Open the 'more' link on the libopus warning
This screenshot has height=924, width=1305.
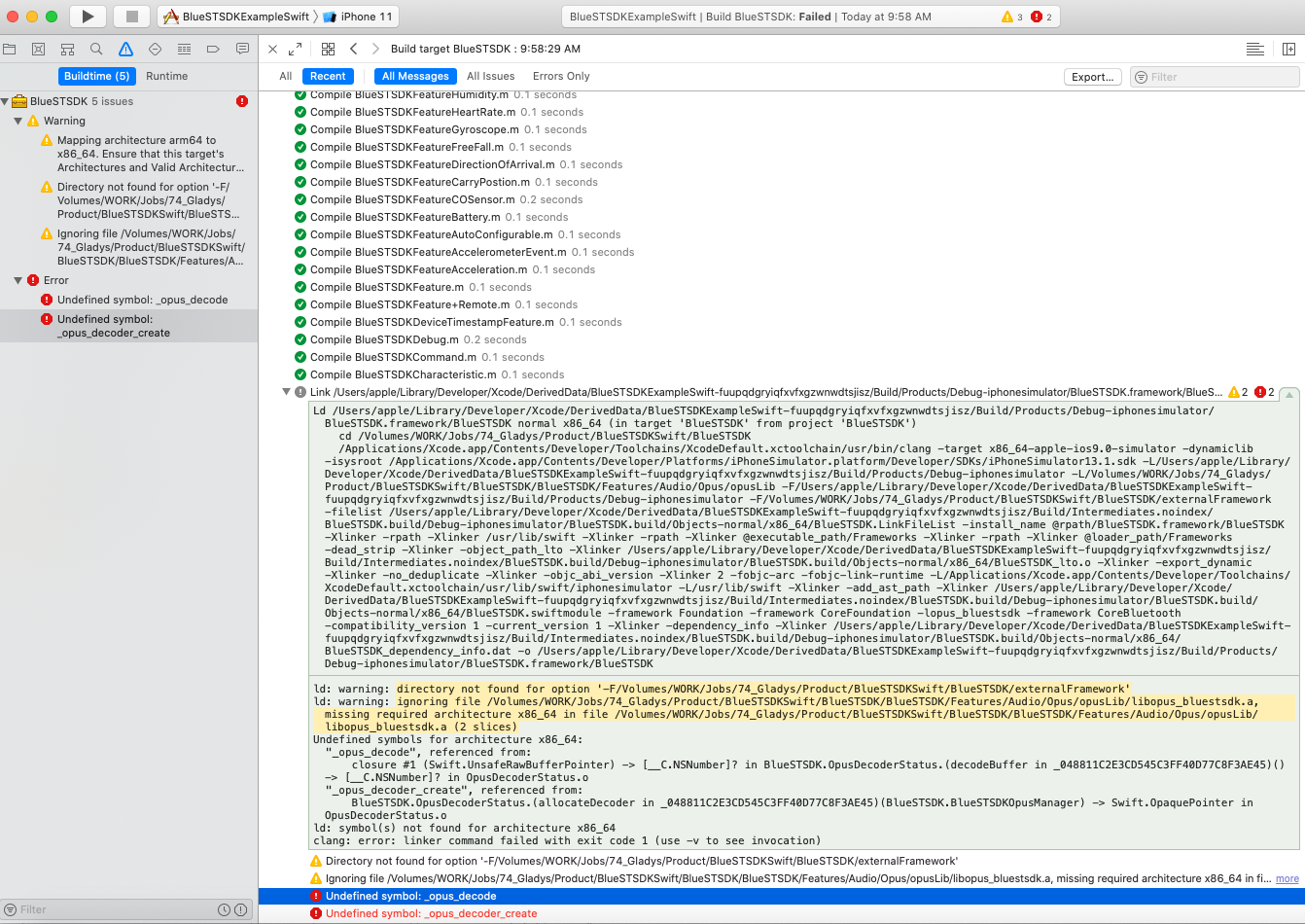point(1286,878)
